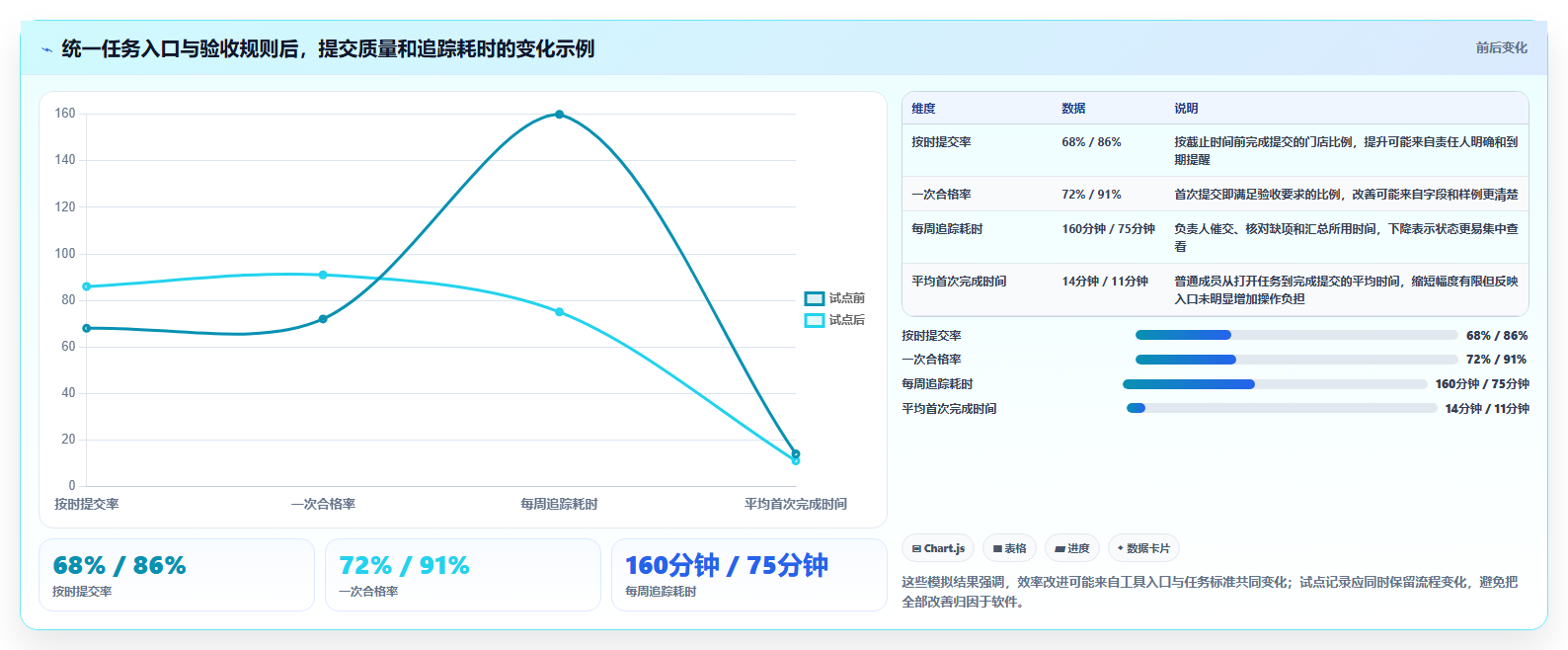The image size is (1568, 650).
Task: Click the header icon beside the title
Action: 46,49
